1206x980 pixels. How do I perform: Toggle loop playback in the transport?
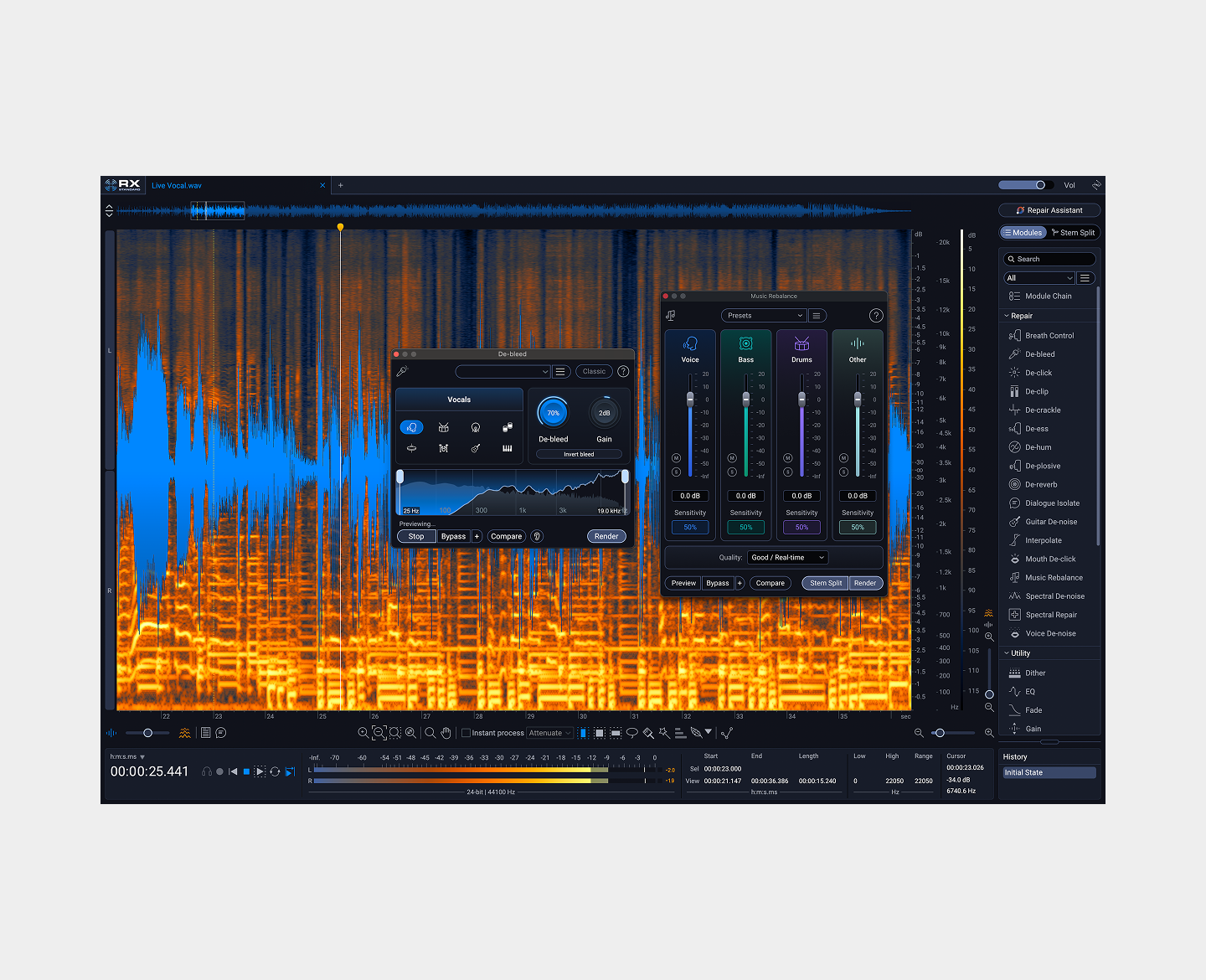click(275, 771)
